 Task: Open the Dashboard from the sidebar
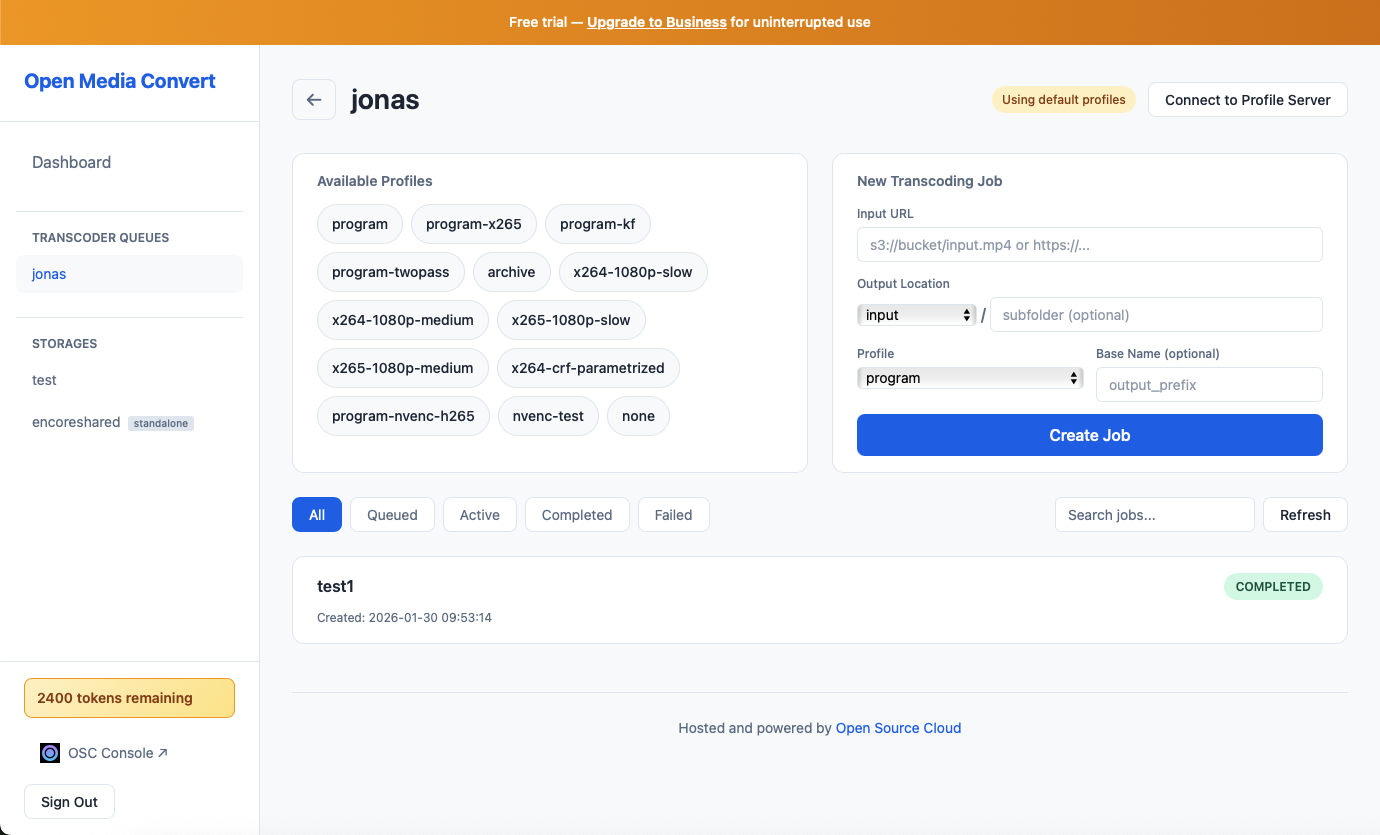(x=71, y=161)
